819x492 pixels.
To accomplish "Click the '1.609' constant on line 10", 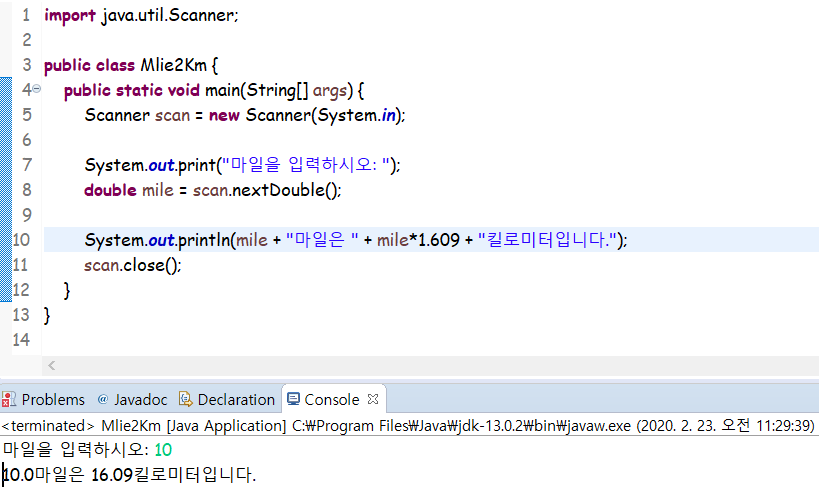I will click(439, 240).
